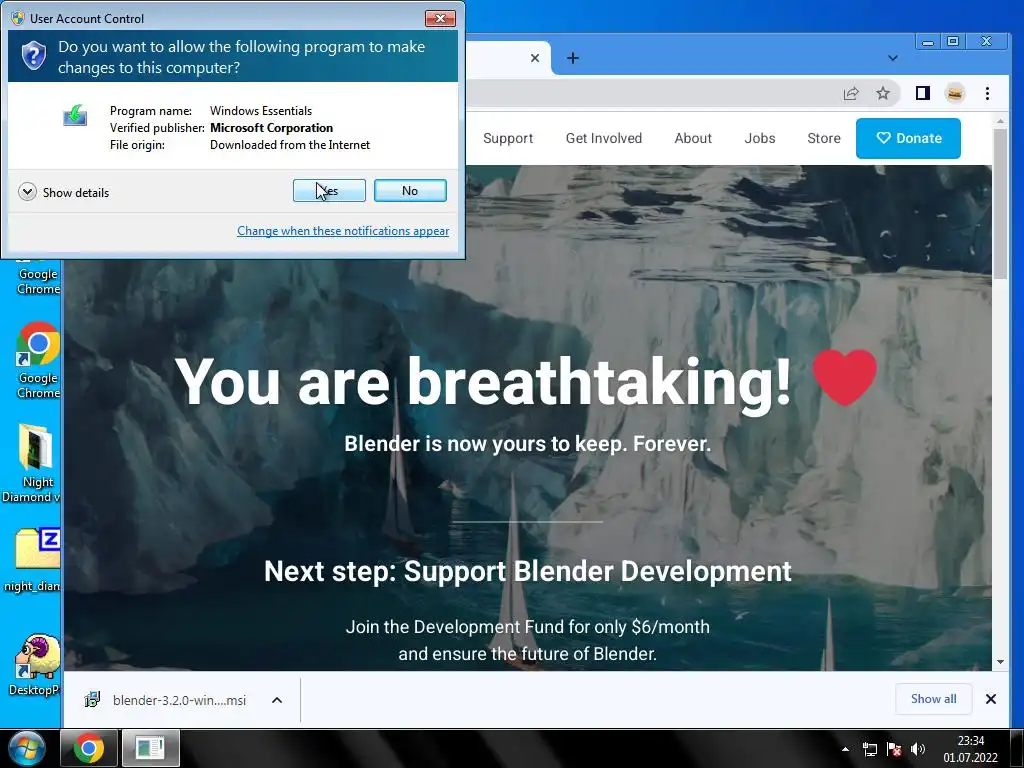Click the Windows Essentials installer program icon
This screenshot has height=768, width=1024.
[x=75, y=116]
